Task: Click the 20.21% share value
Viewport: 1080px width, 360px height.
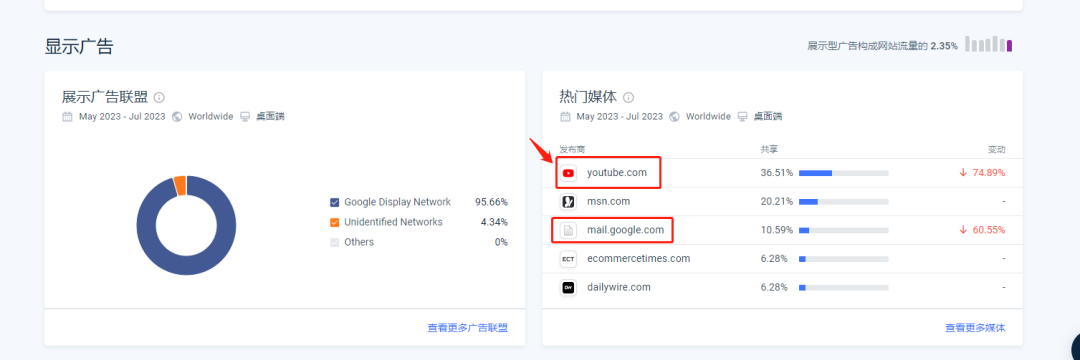Action: (777, 202)
